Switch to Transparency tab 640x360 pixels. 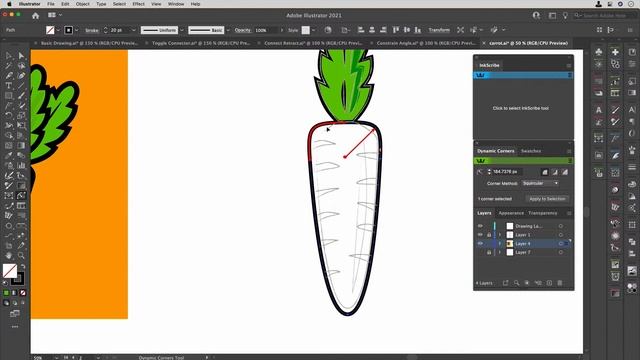click(542, 213)
